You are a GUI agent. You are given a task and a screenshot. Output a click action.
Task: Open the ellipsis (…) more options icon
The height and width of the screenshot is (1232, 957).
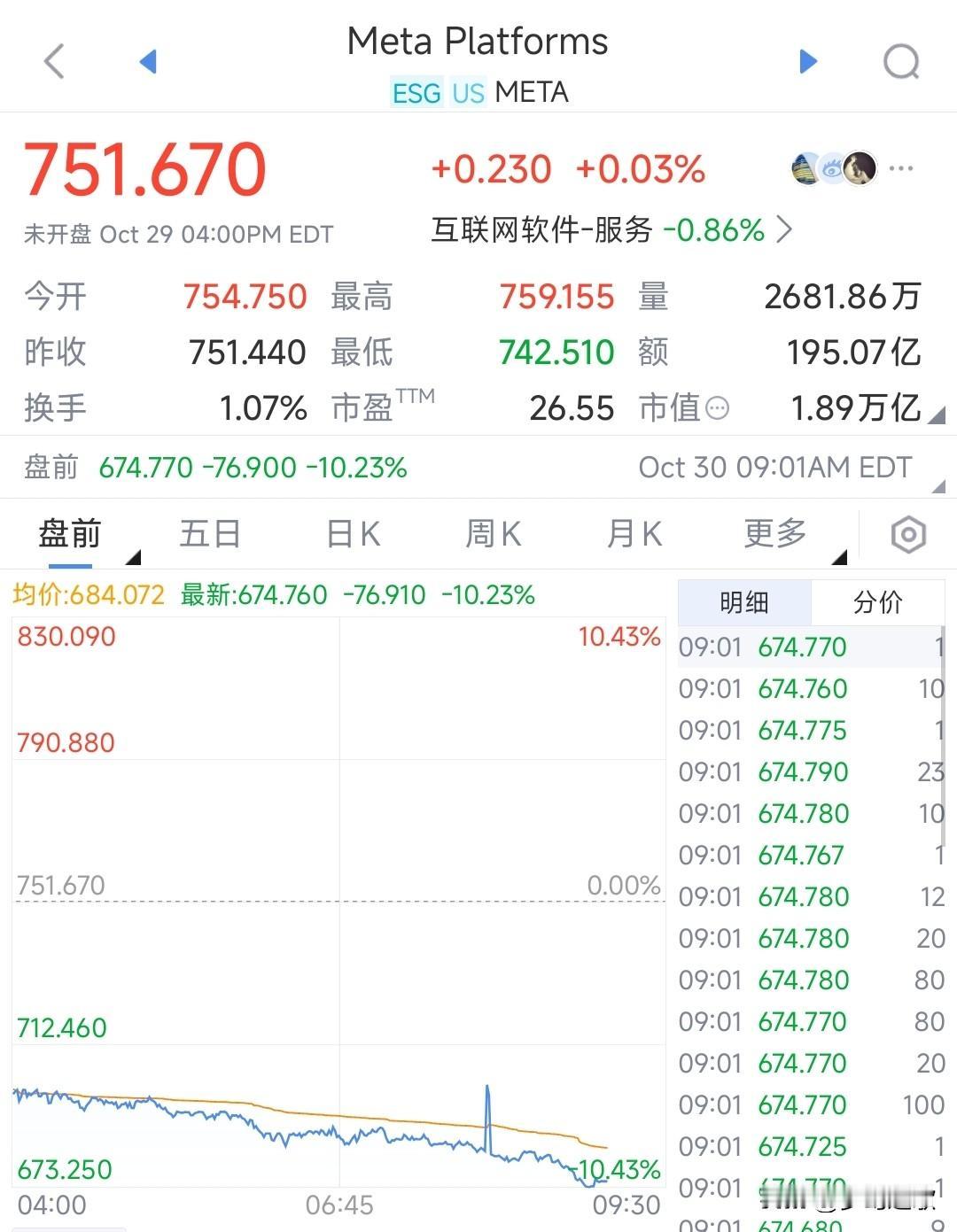900,168
